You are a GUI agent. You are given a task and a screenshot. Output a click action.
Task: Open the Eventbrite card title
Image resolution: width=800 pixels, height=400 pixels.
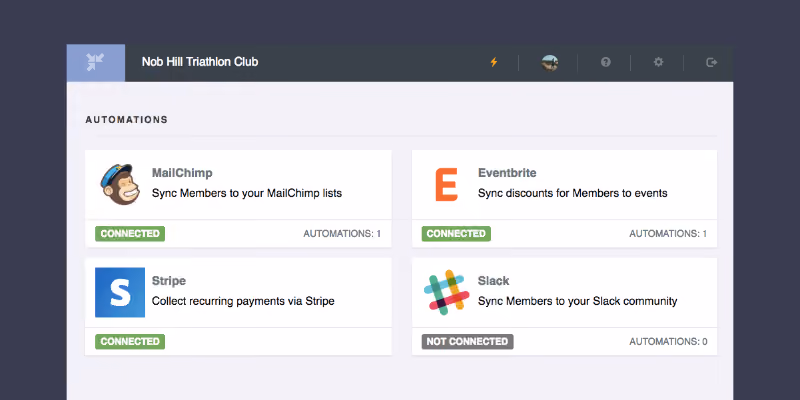[507, 173]
